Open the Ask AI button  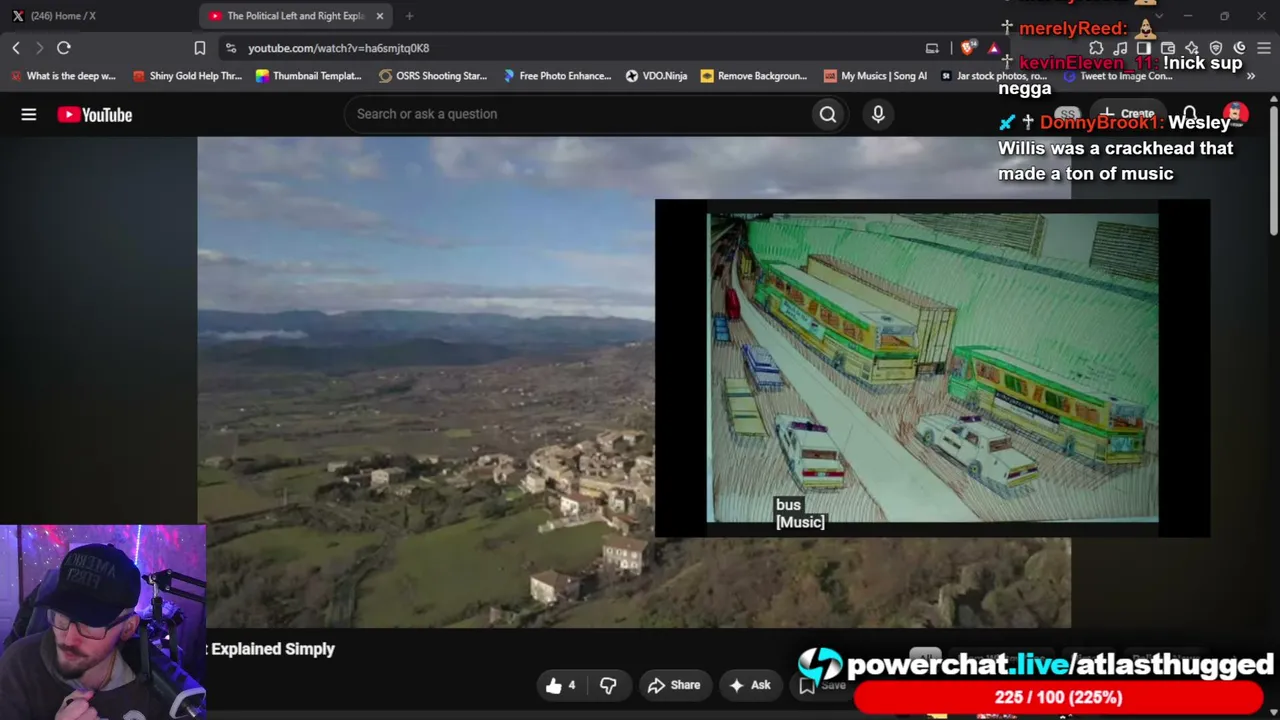(750, 685)
